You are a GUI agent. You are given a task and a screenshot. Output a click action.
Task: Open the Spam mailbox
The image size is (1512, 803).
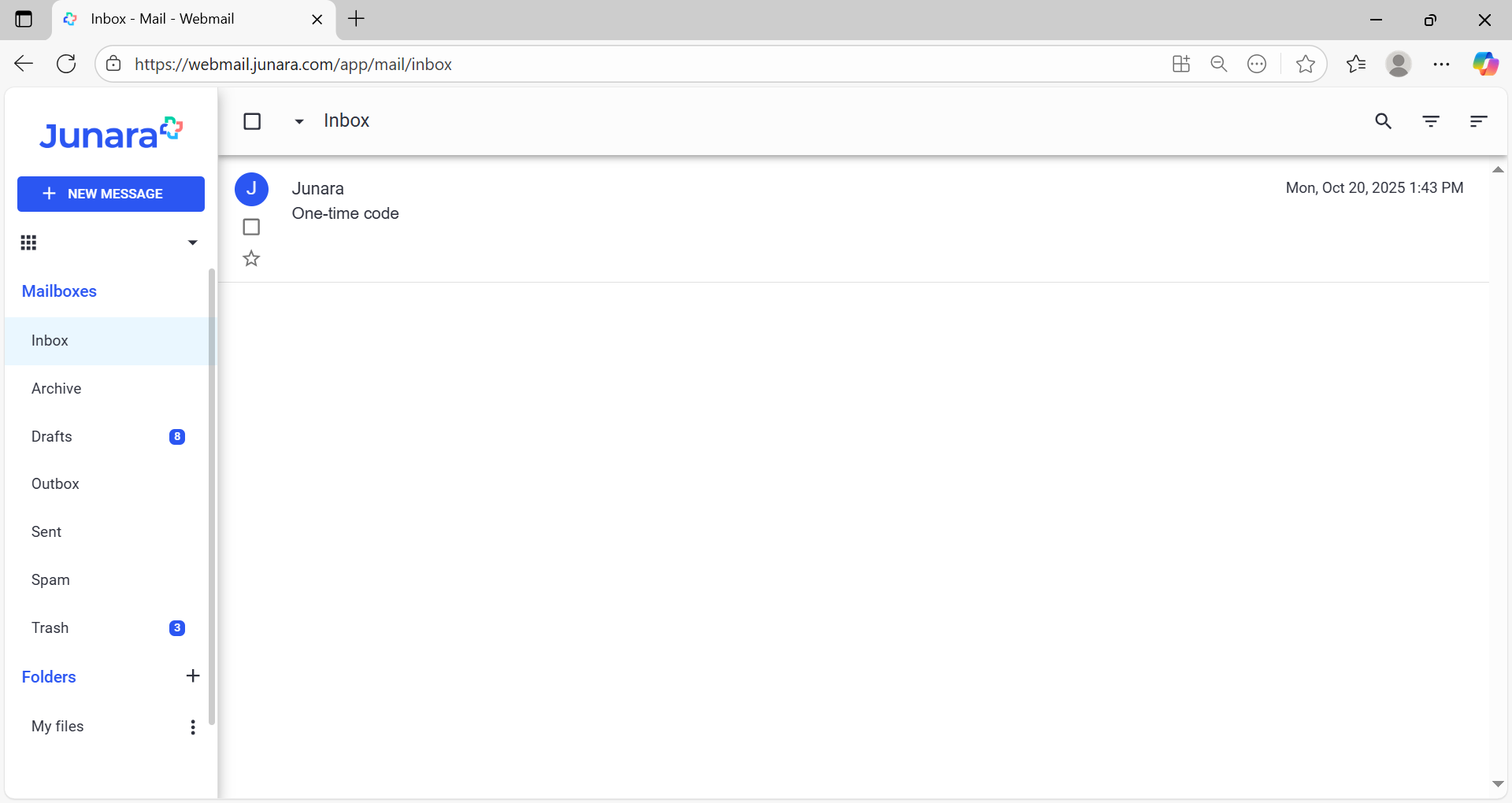point(107,580)
